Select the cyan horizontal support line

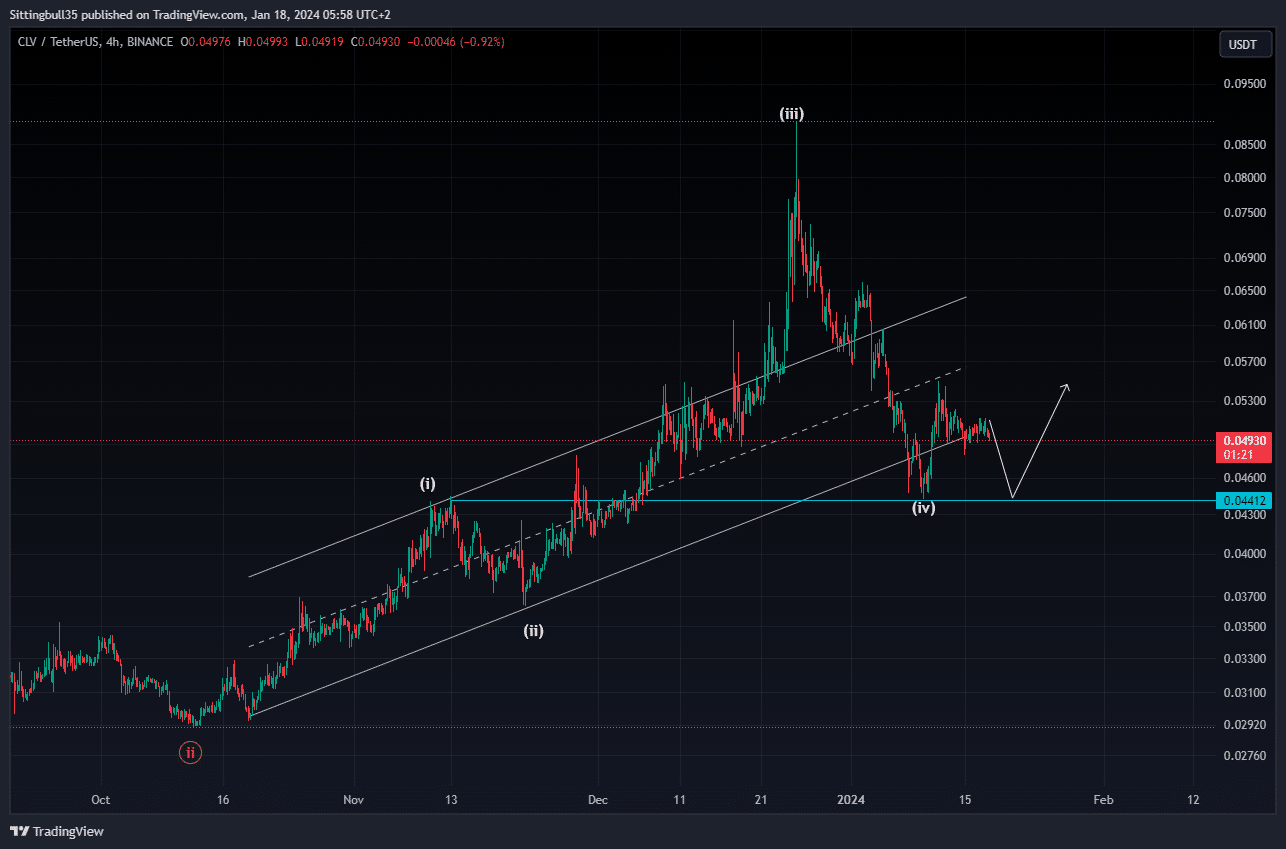(700, 500)
